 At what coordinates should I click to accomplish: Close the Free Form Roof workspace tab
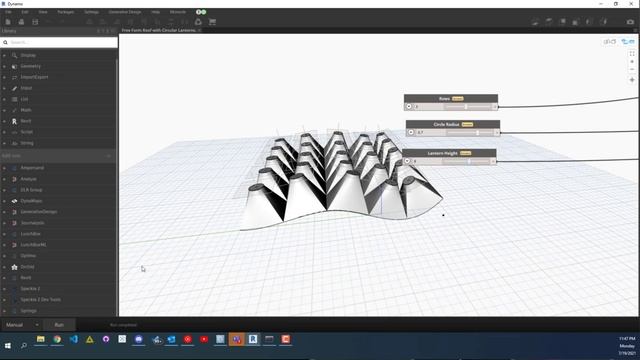click(x=200, y=30)
